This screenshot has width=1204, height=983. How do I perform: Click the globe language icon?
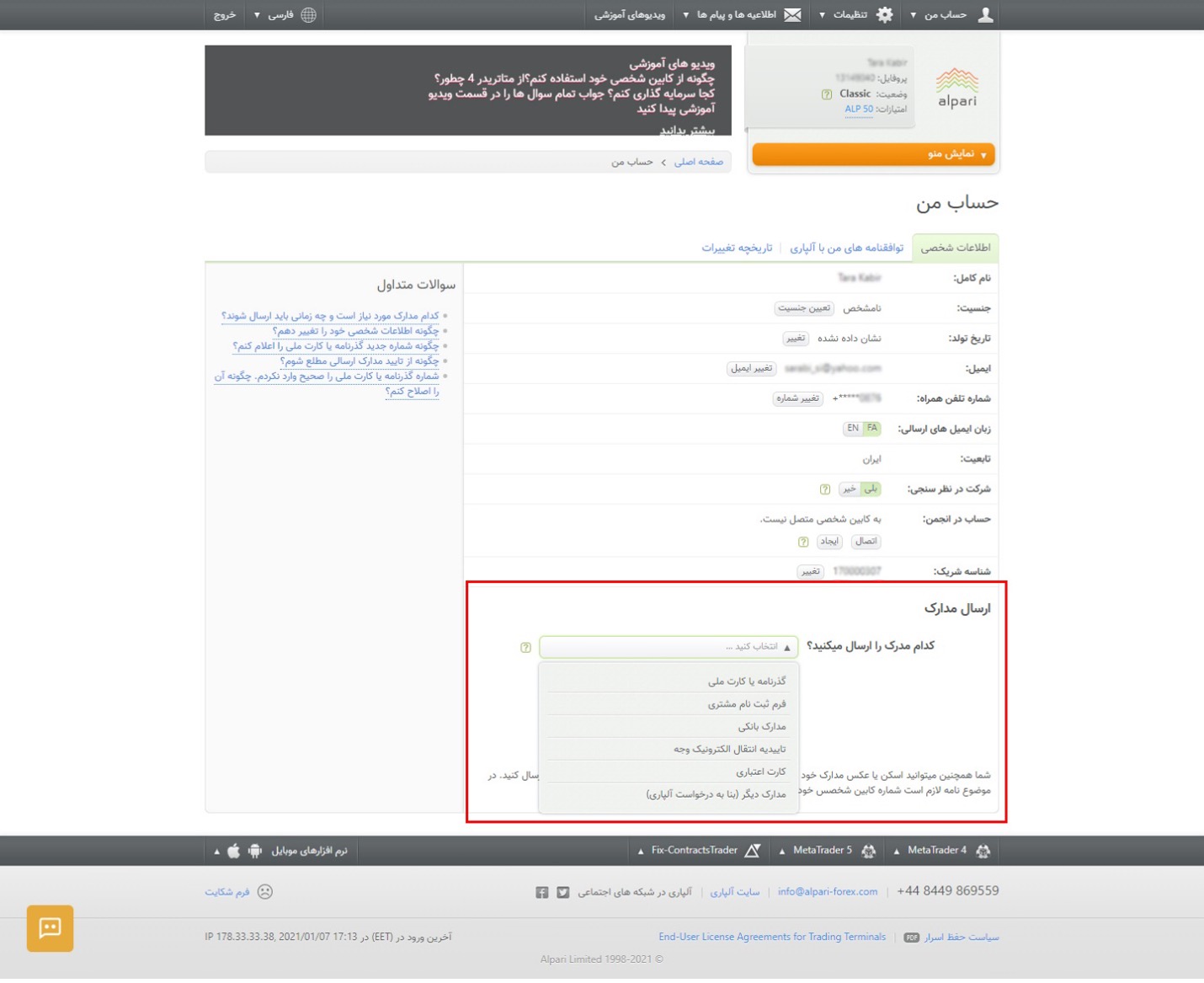click(x=308, y=14)
